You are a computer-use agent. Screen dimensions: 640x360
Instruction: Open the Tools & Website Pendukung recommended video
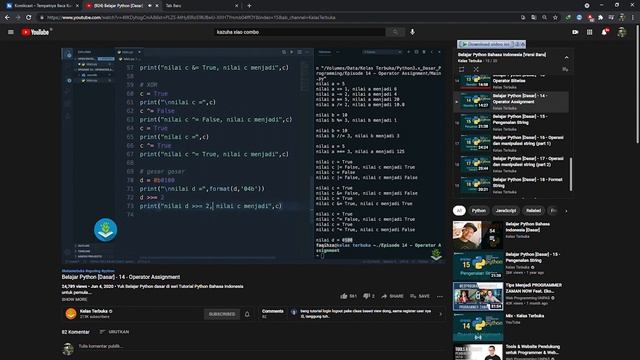tap(509, 352)
